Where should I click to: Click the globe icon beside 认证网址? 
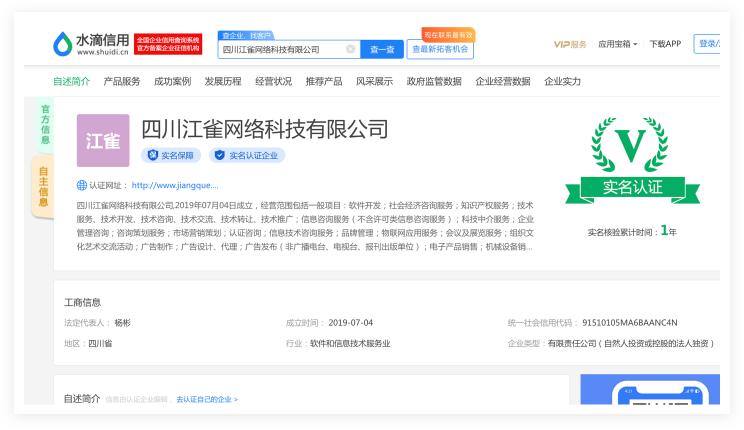82,185
